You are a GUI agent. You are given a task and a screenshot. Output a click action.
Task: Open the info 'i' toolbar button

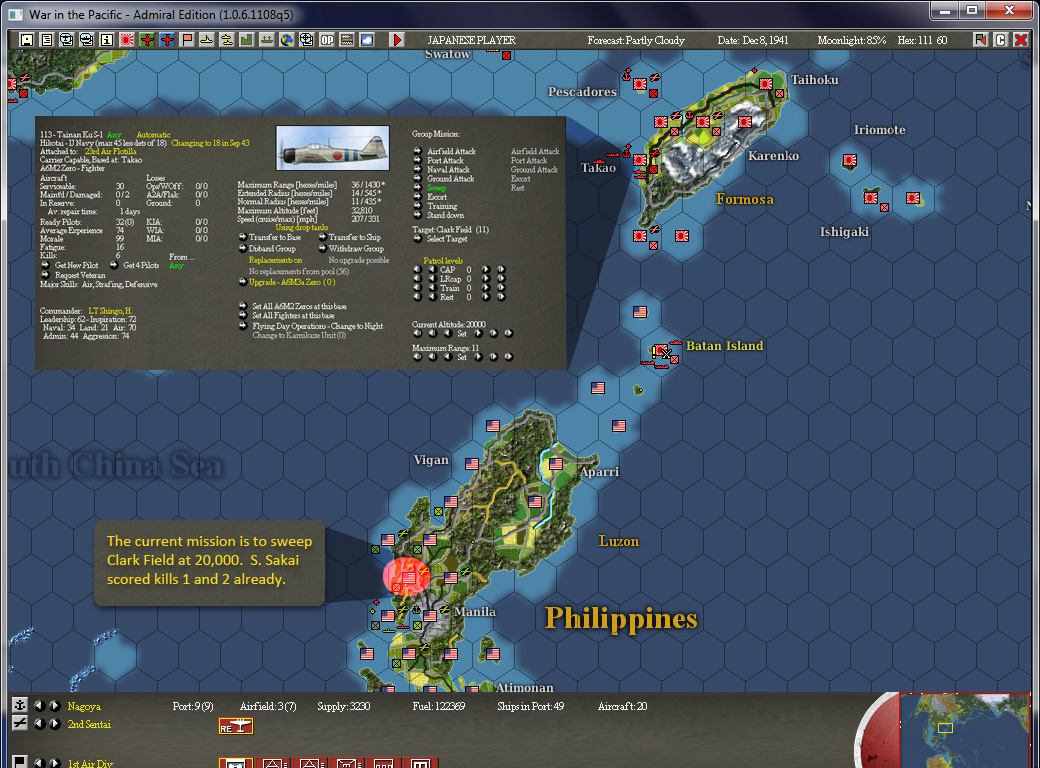(107, 40)
